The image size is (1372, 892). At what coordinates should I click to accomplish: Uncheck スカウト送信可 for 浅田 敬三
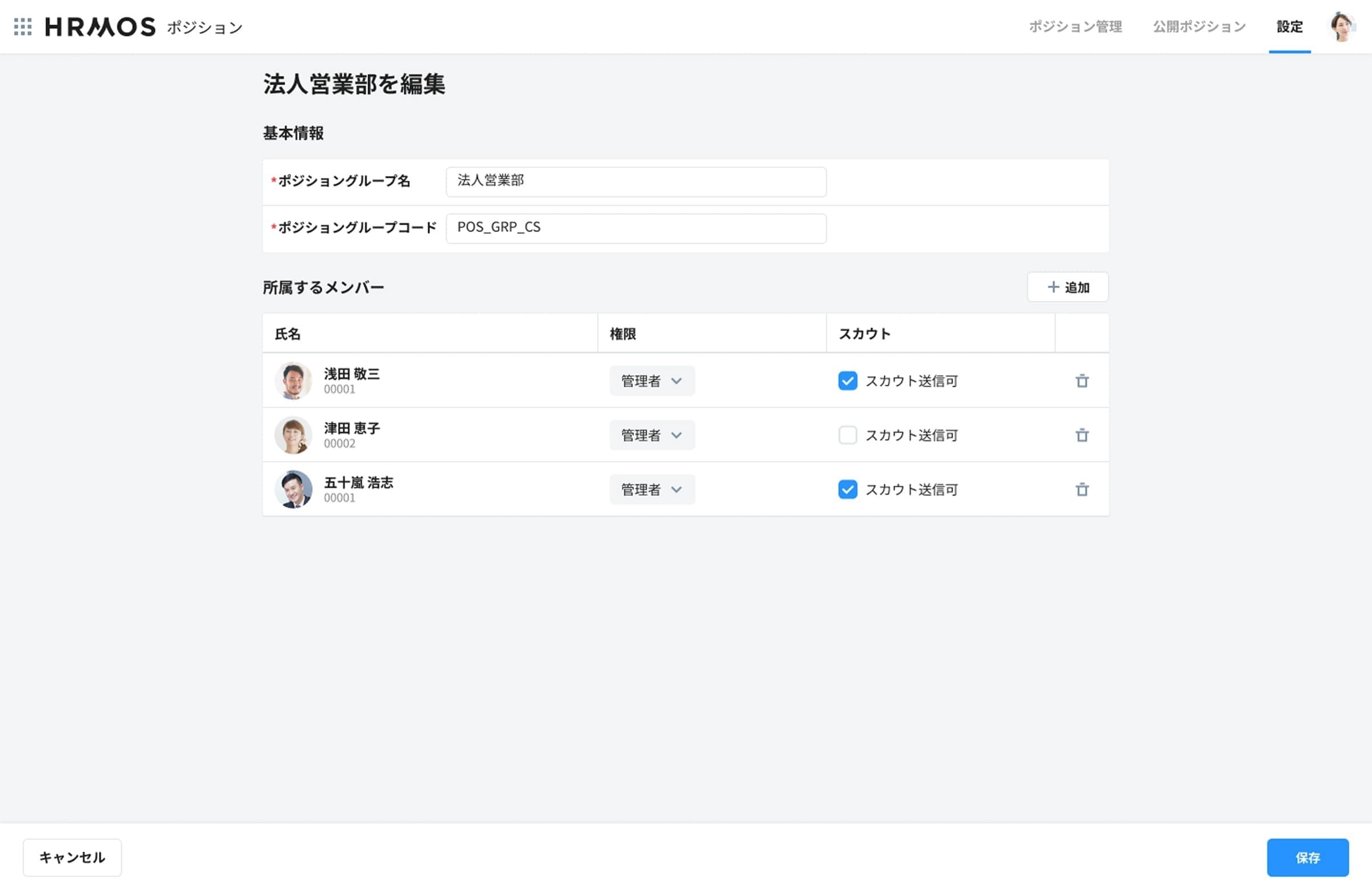click(847, 381)
